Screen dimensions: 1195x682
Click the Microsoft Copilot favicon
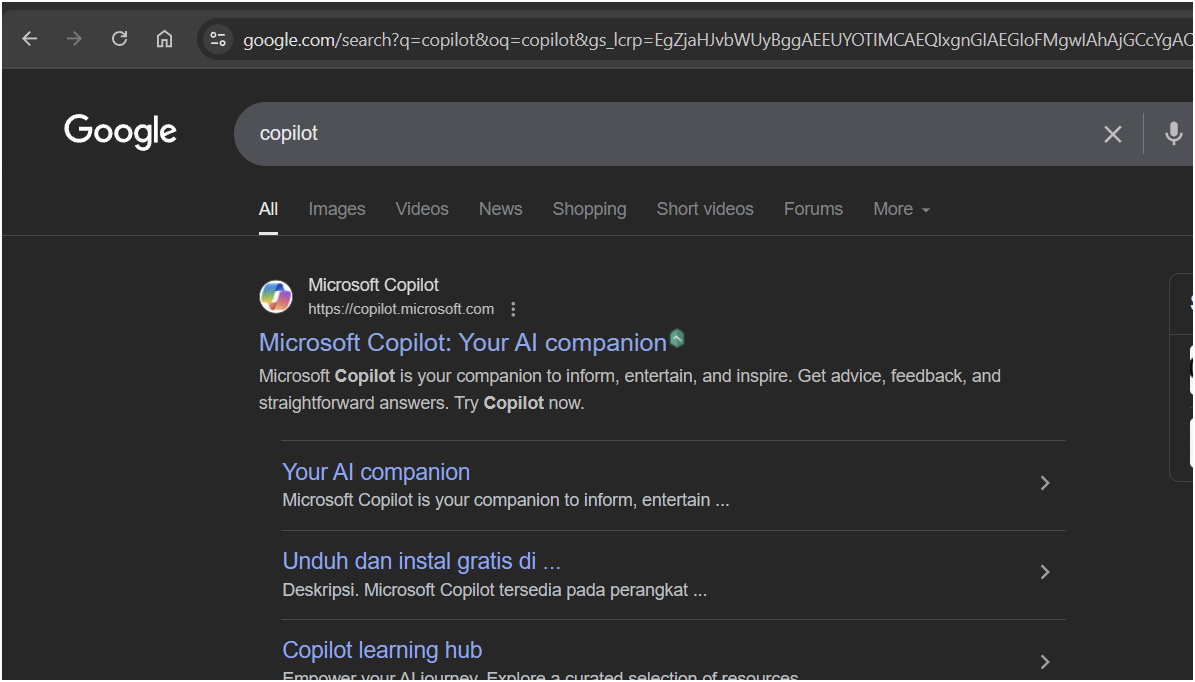(276, 296)
